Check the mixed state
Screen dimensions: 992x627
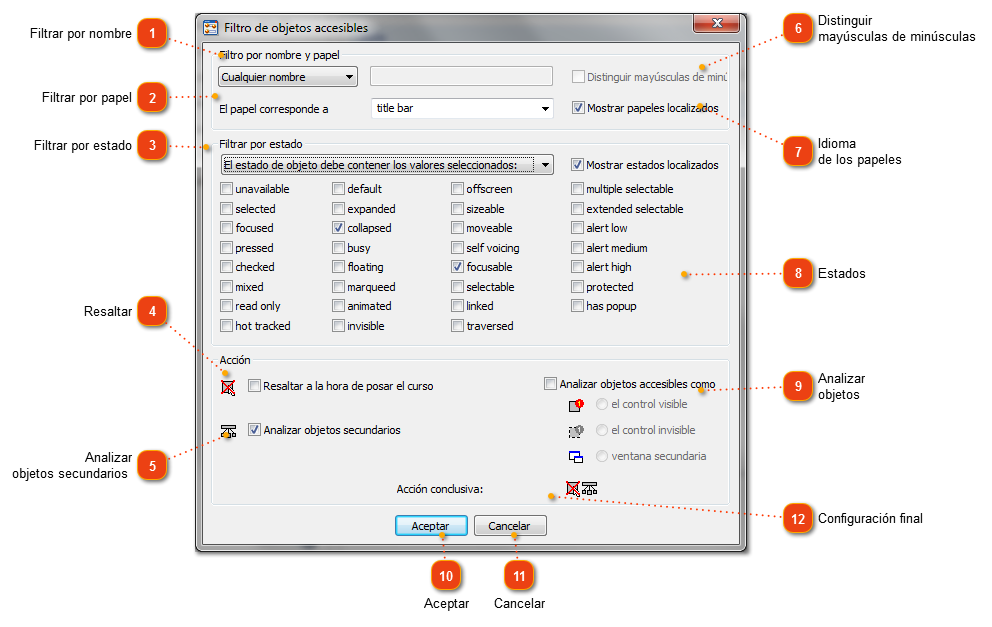click(x=226, y=287)
